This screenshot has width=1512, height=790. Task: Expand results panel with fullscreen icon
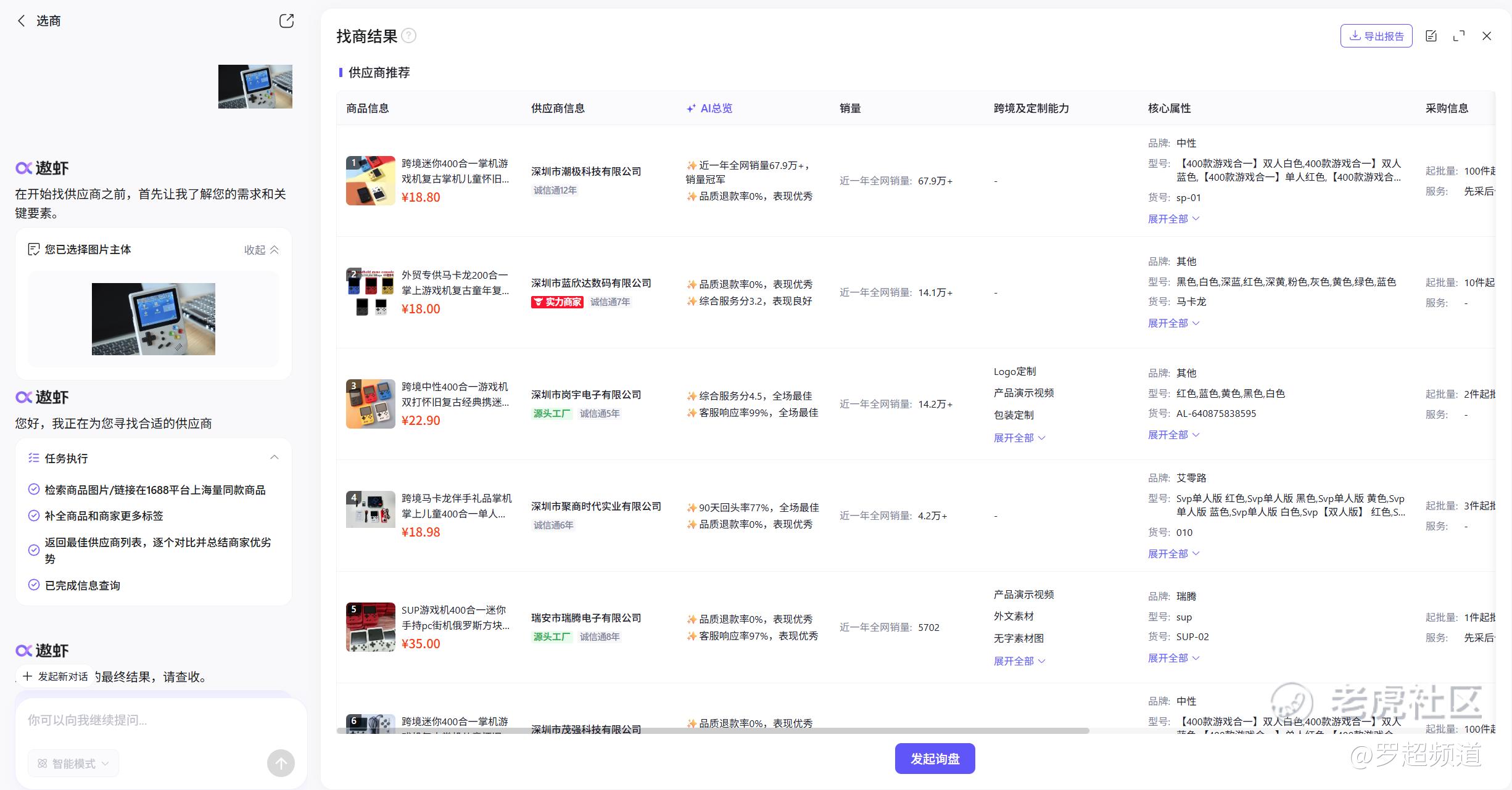coord(1459,36)
